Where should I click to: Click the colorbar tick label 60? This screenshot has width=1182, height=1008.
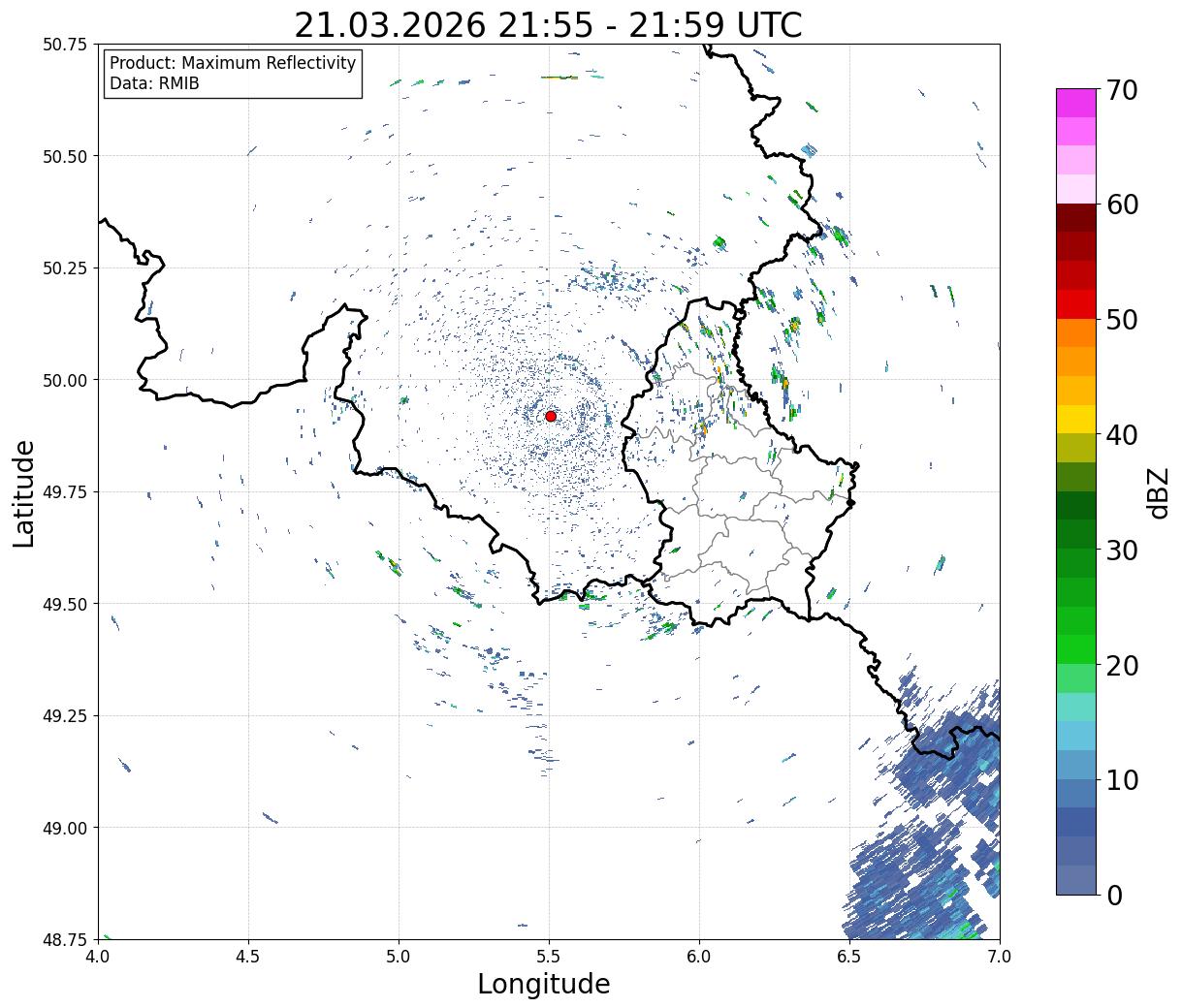(x=1122, y=205)
